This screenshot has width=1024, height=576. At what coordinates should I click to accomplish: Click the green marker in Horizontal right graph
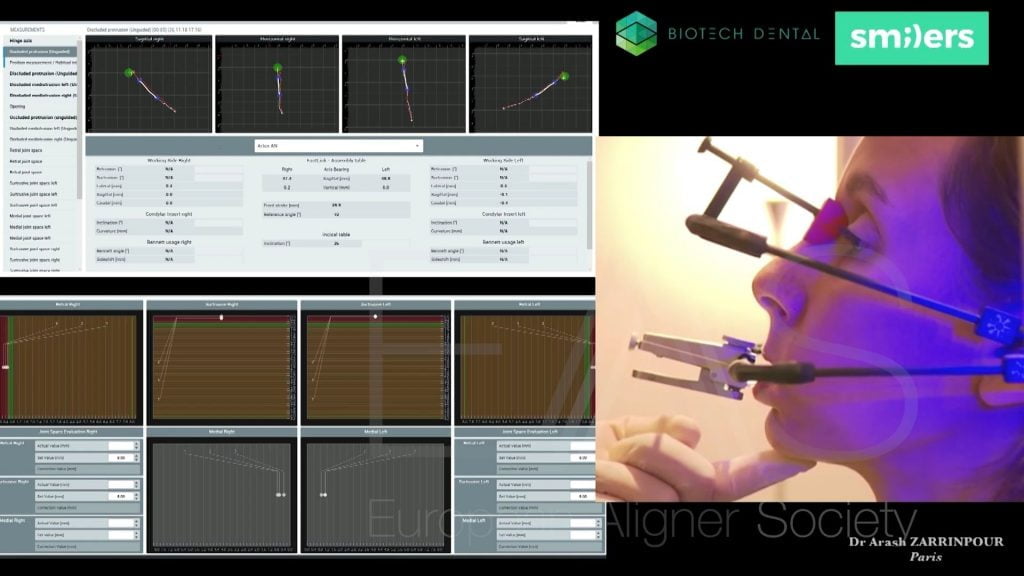(278, 68)
